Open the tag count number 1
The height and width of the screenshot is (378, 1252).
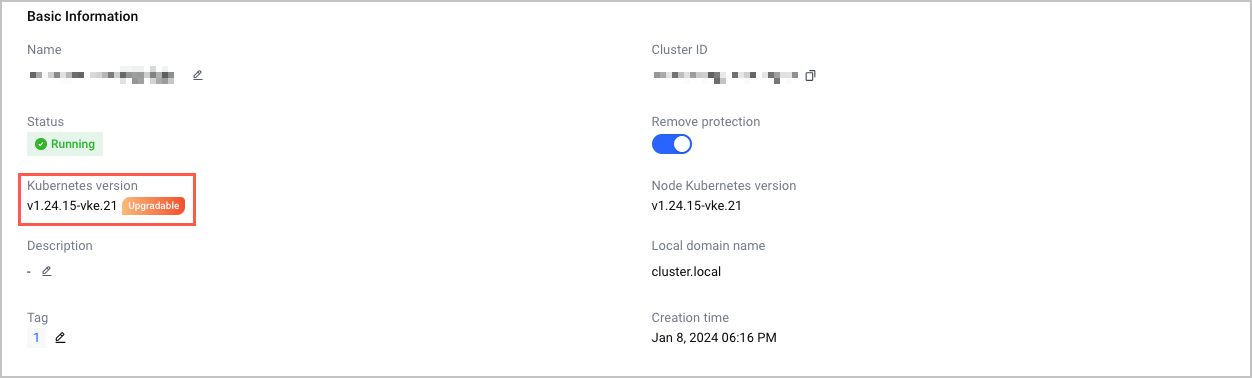[37, 338]
